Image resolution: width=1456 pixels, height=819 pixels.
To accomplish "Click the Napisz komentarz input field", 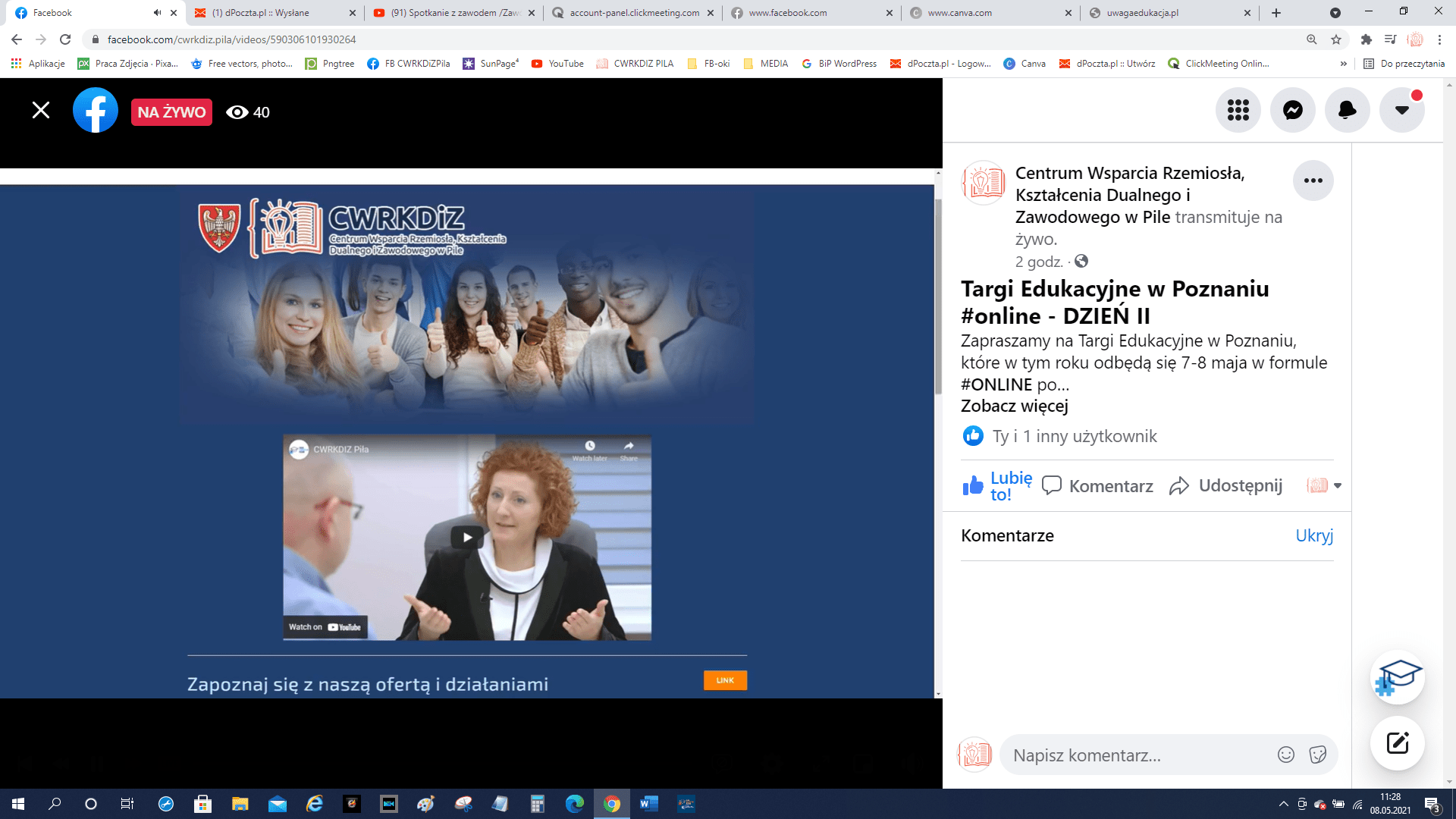I will coord(1137,755).
